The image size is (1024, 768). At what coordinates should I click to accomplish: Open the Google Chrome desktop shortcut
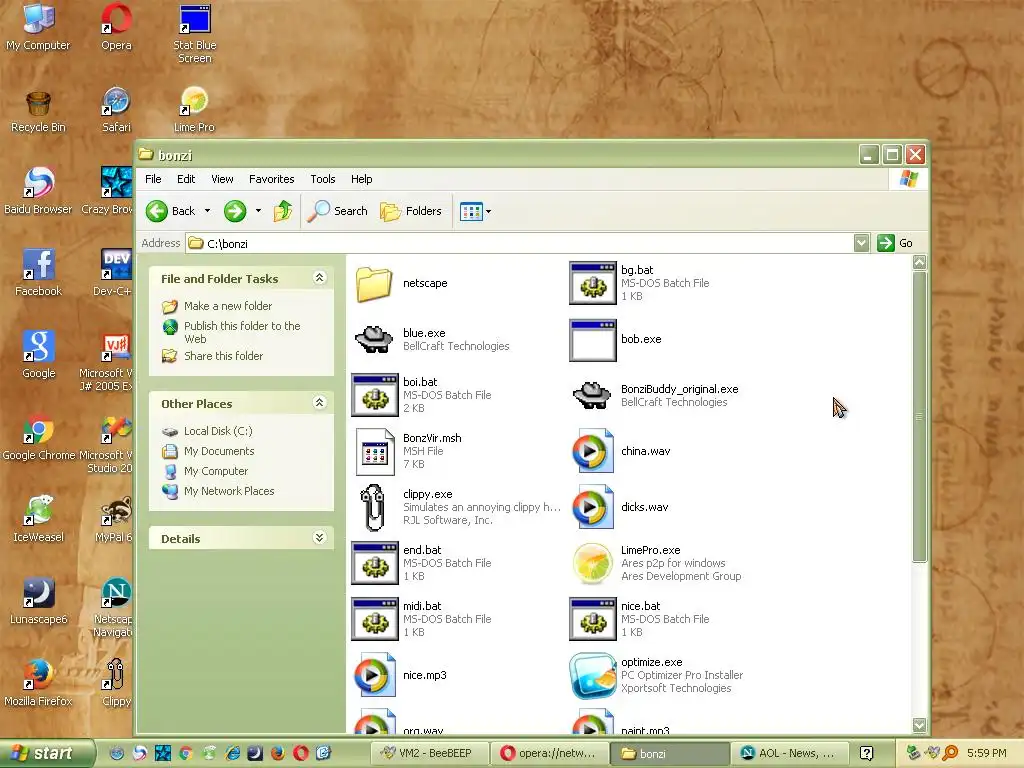point(38,438)
